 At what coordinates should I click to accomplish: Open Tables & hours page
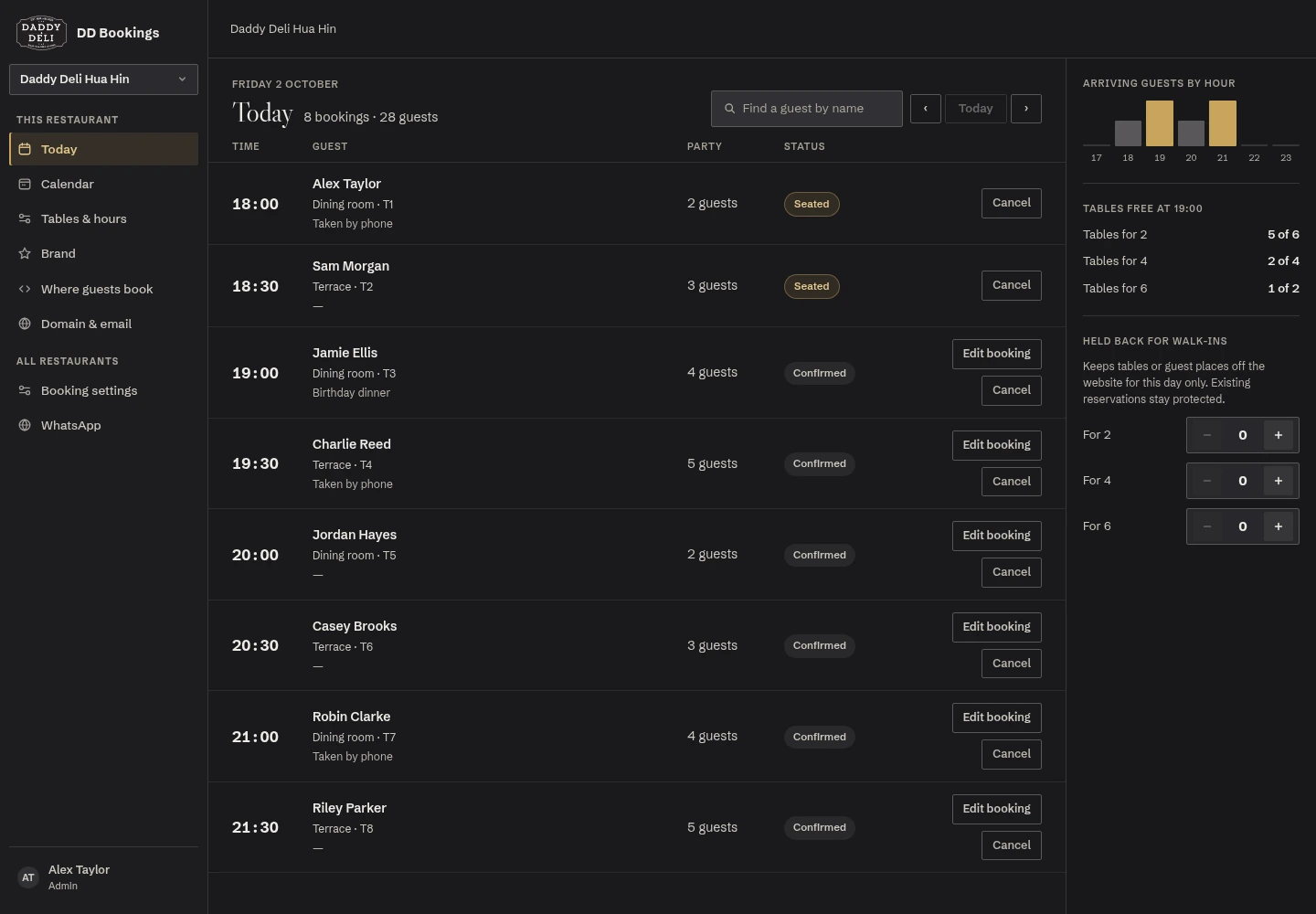pos(103,218)
